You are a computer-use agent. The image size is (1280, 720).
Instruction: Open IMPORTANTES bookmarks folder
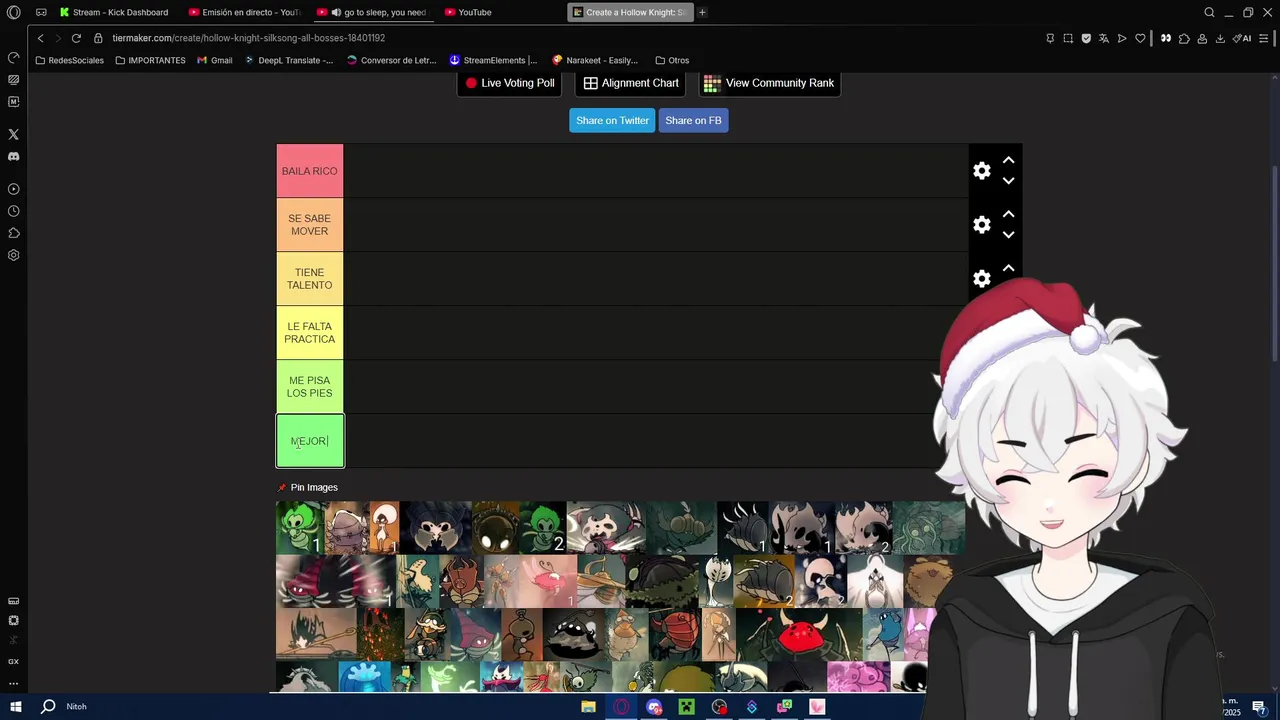point(150,60)
